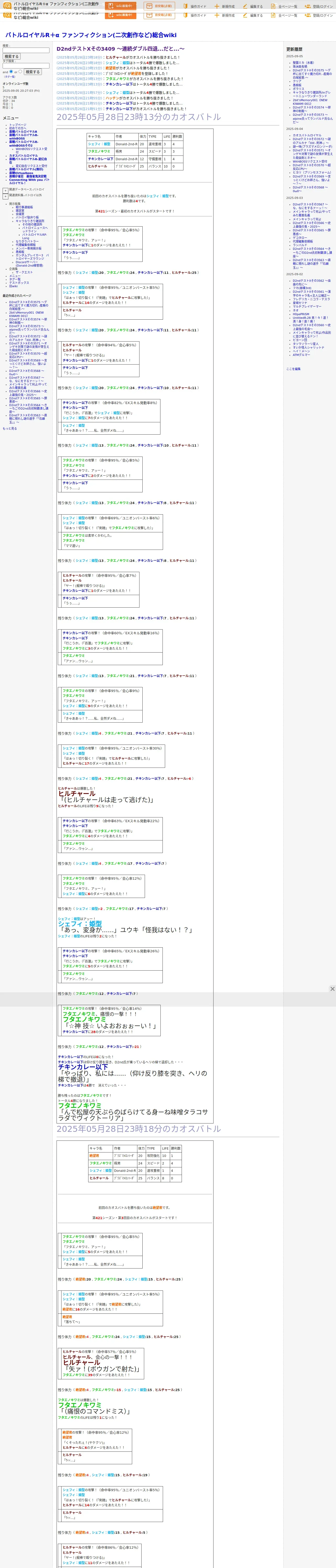The height and width of the screenshot is (1568, 336).
Task: Click the 2025年05月28日23時13分のカオスバトル heading
Action: 139,117
